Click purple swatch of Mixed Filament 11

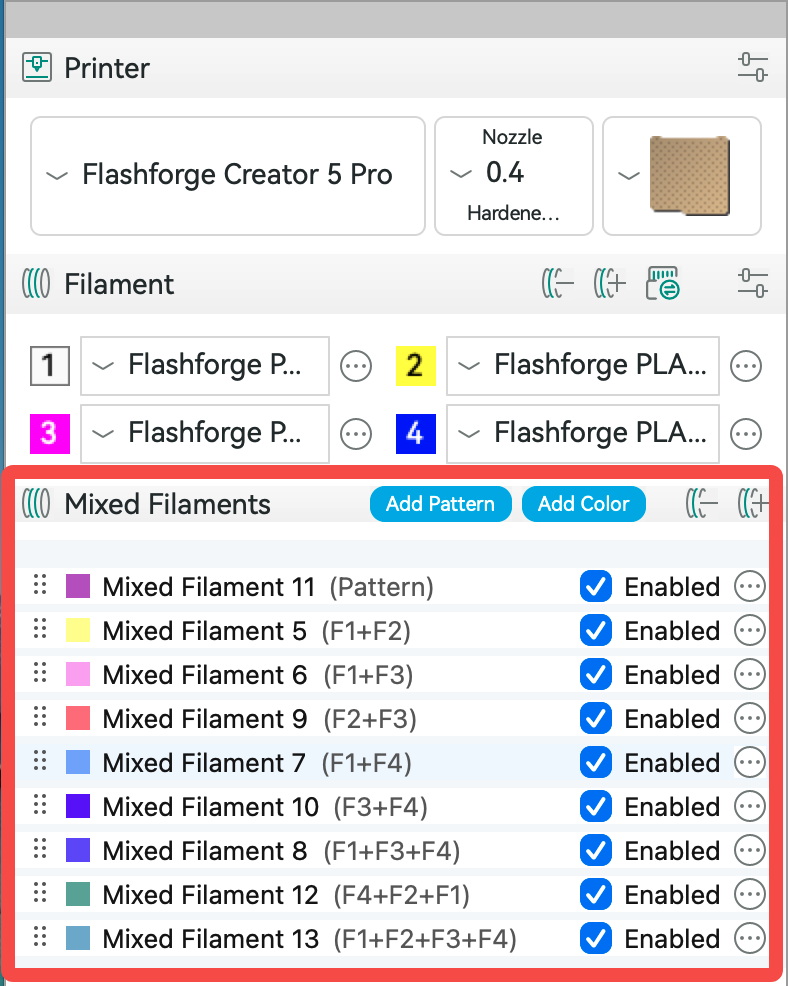coord(78,585)
